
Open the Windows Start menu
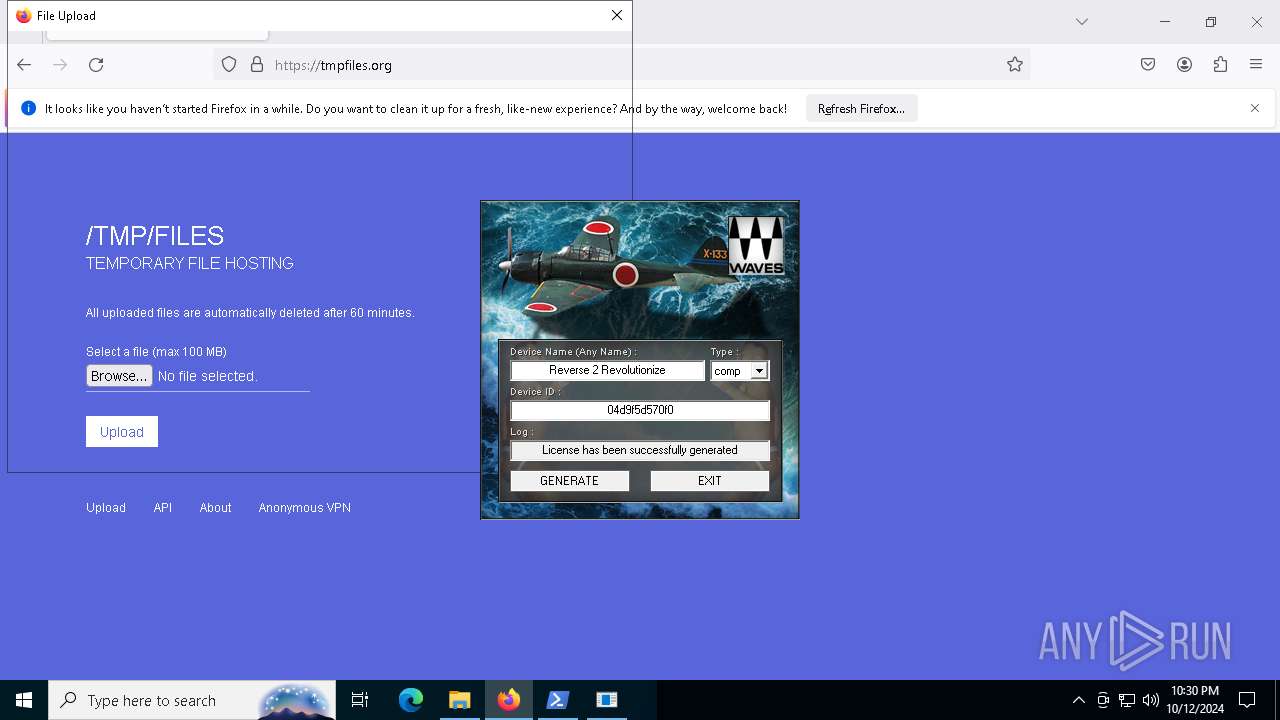click(x=24, y=700)
